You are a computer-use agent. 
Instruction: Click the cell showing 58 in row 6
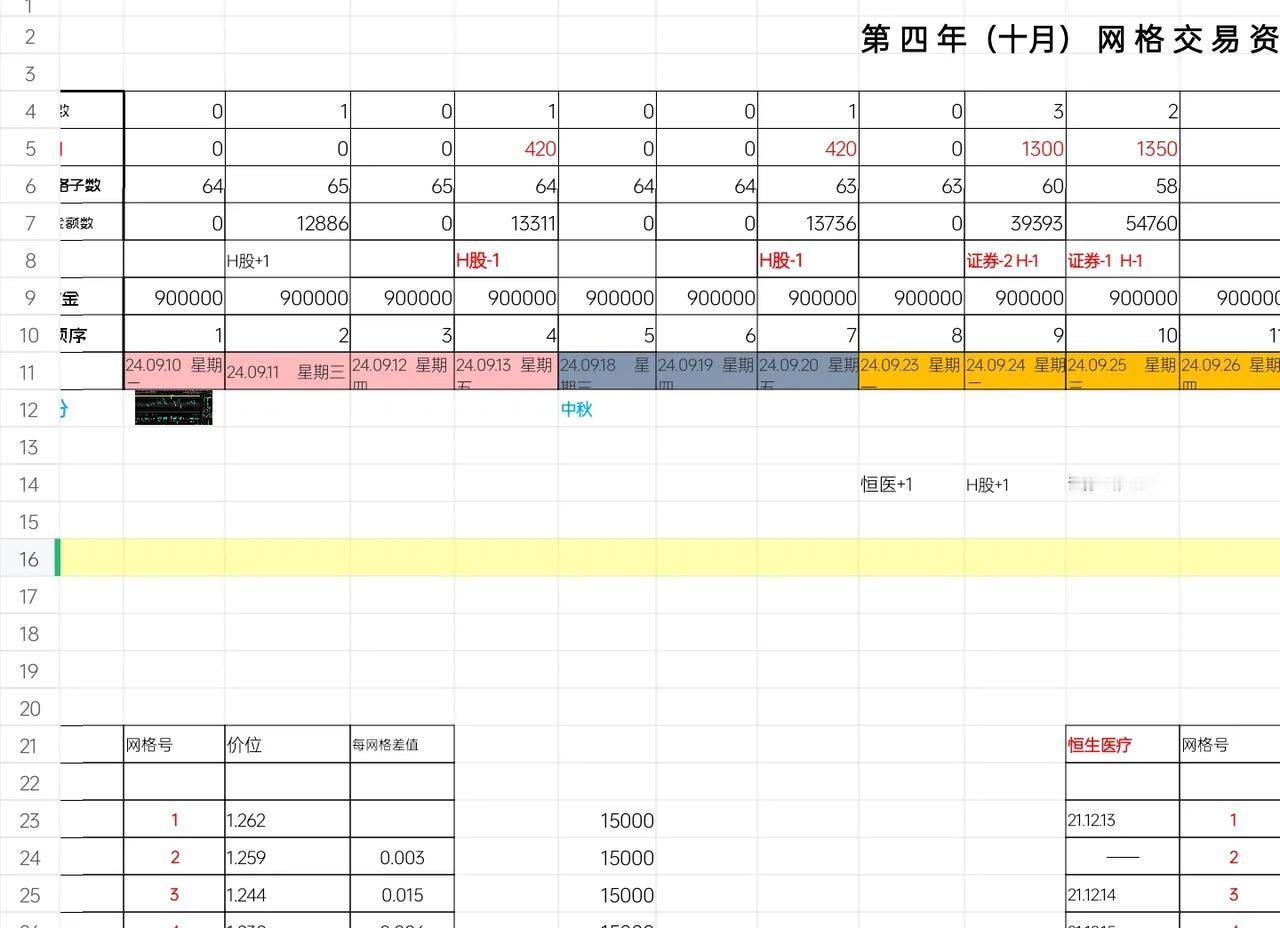1123,186
